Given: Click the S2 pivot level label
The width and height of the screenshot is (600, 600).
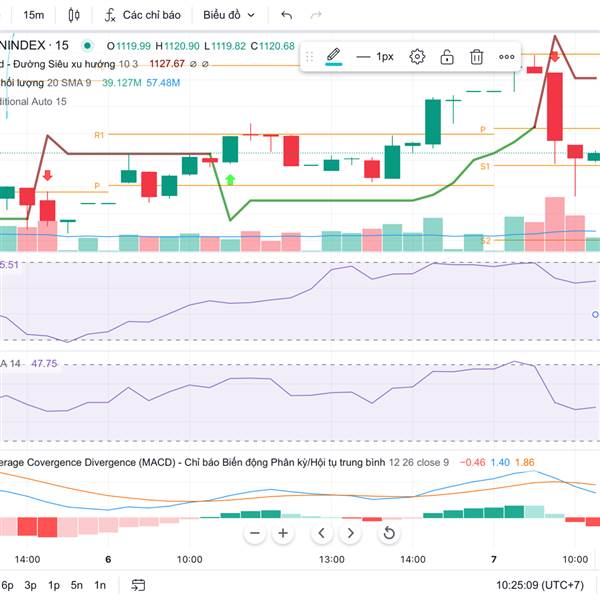Looking at the screenshot, I should pos(485,241).
